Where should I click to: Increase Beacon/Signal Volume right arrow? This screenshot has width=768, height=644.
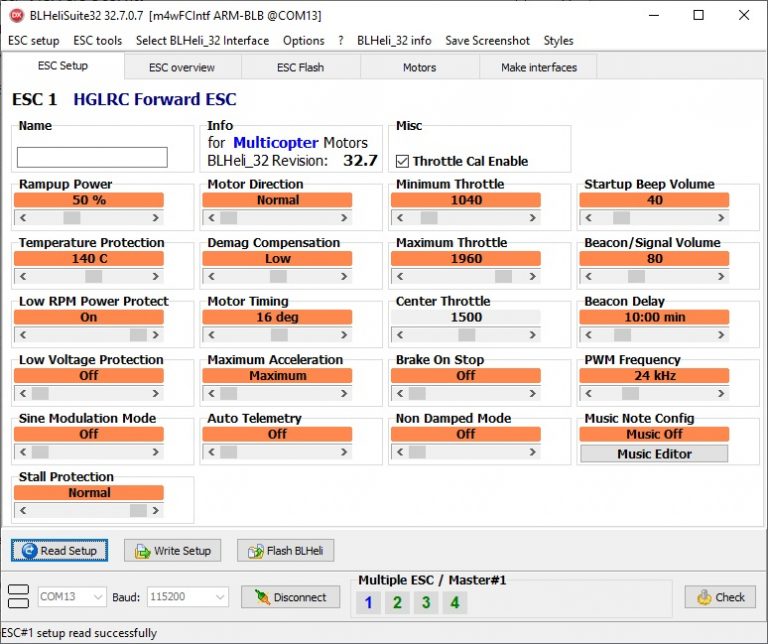721,276
